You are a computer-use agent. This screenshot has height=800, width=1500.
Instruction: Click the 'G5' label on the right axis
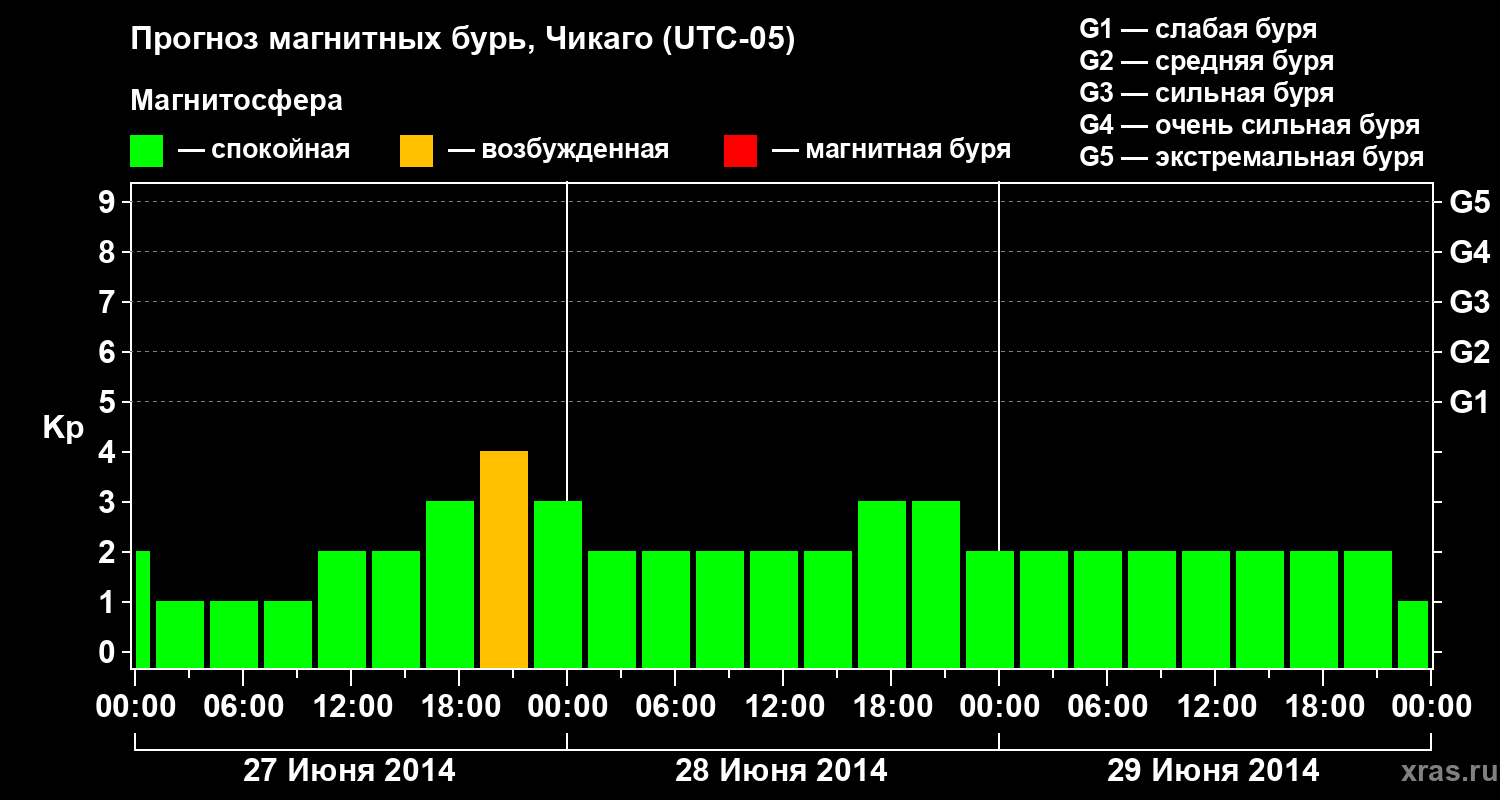pyautogui.click(x=1469, y=203)
